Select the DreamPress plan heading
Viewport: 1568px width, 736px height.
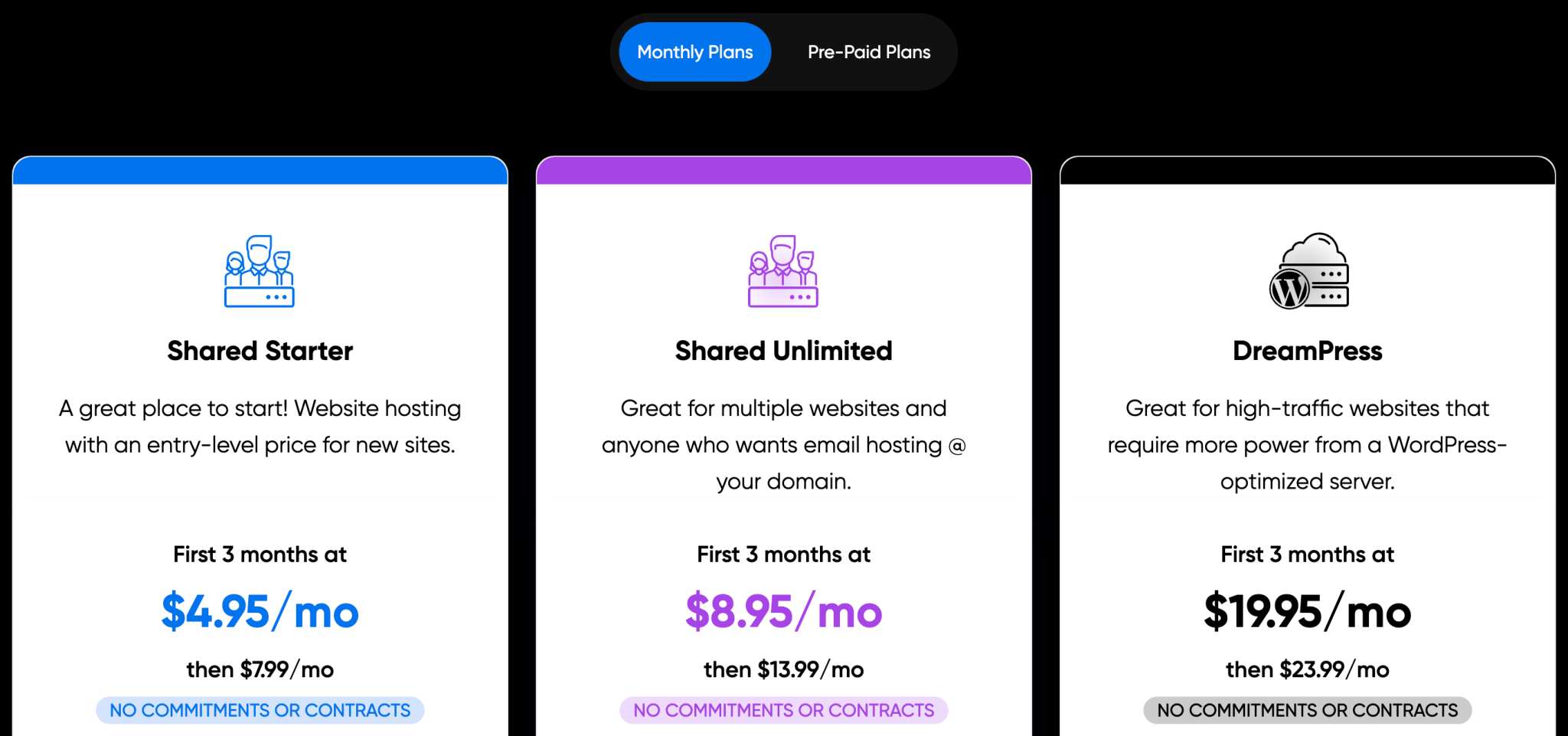click(1307, 350)
